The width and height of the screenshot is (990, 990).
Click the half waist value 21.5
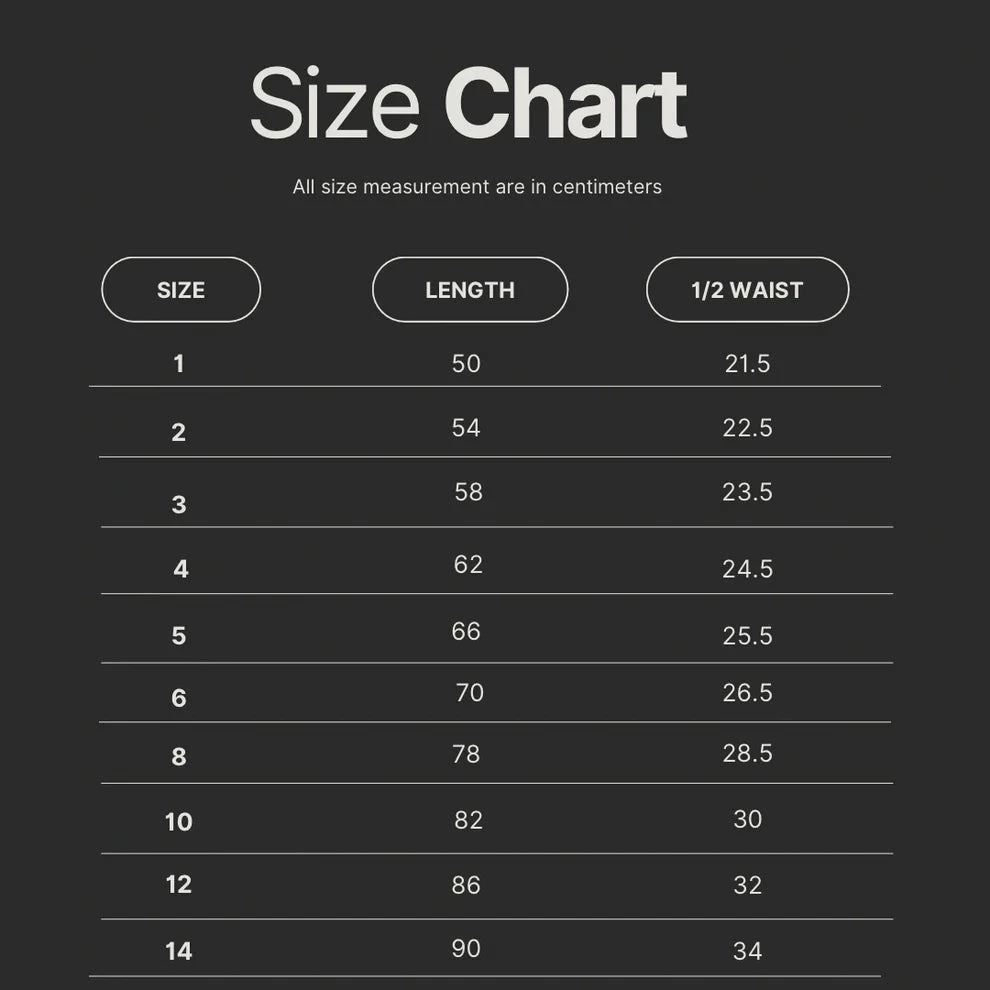747,364
